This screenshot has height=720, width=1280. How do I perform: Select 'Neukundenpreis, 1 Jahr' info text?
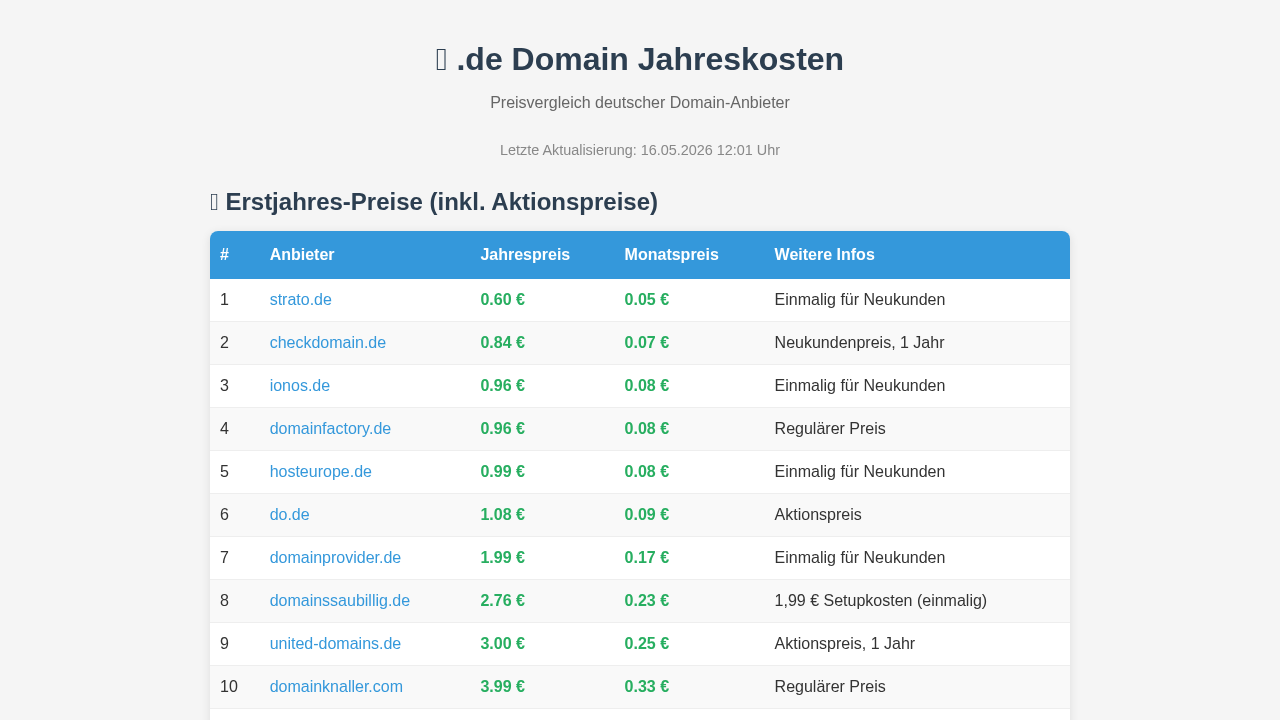[x=859, y=343]
